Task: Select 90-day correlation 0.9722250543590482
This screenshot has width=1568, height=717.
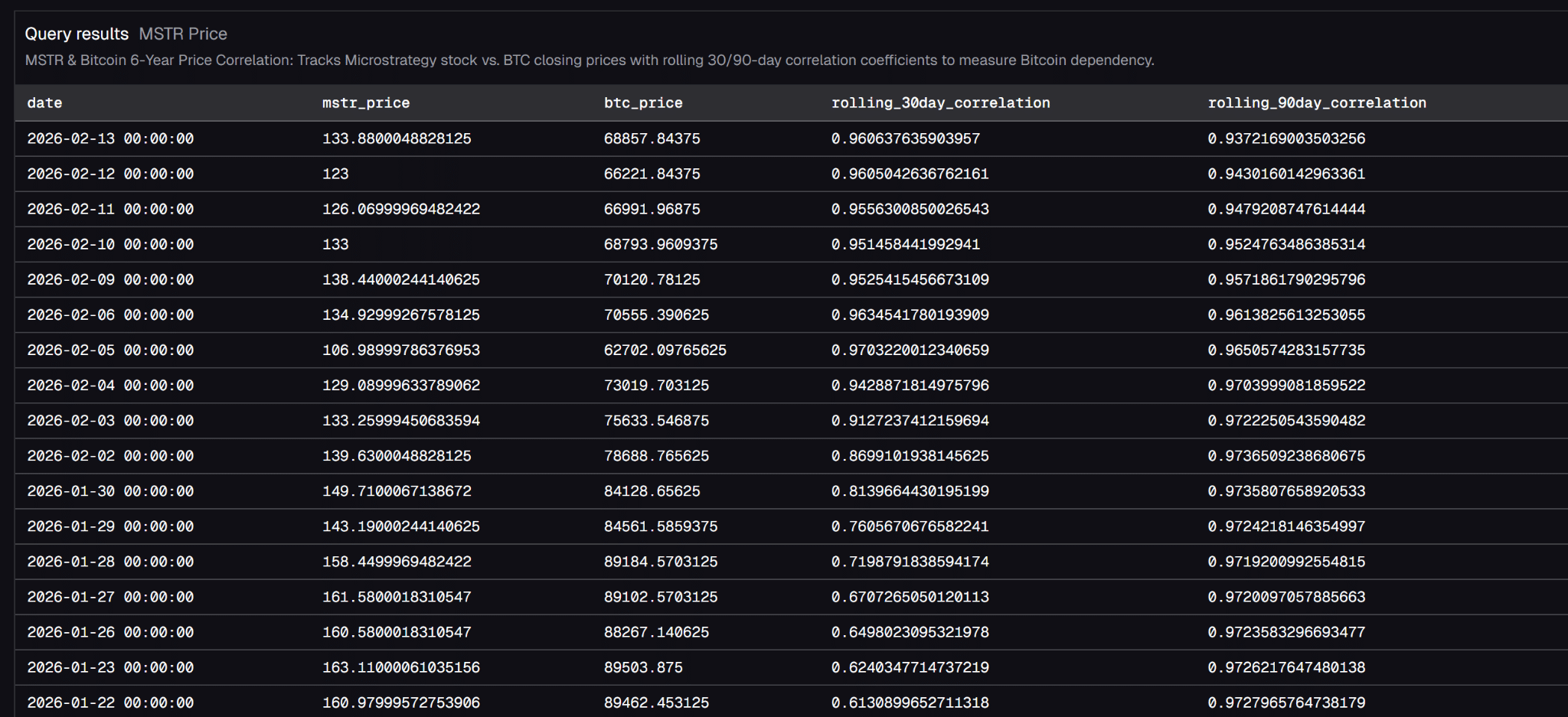Action: point(1287,420)
